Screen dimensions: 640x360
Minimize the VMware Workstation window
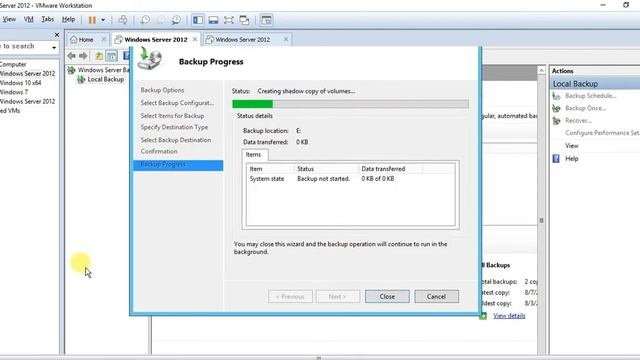coord(603,5)
